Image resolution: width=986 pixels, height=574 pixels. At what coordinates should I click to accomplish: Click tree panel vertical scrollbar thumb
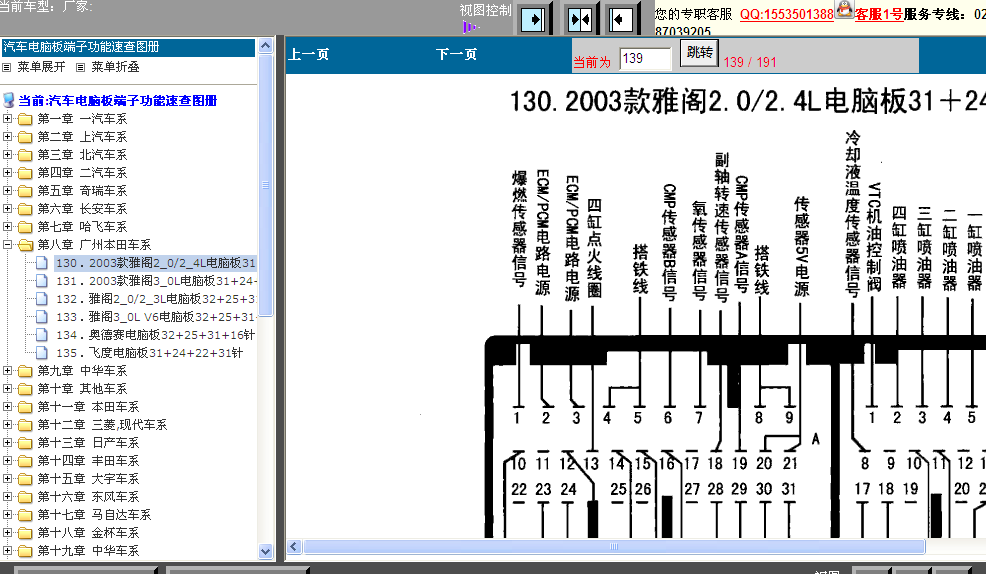click(265, 185)
